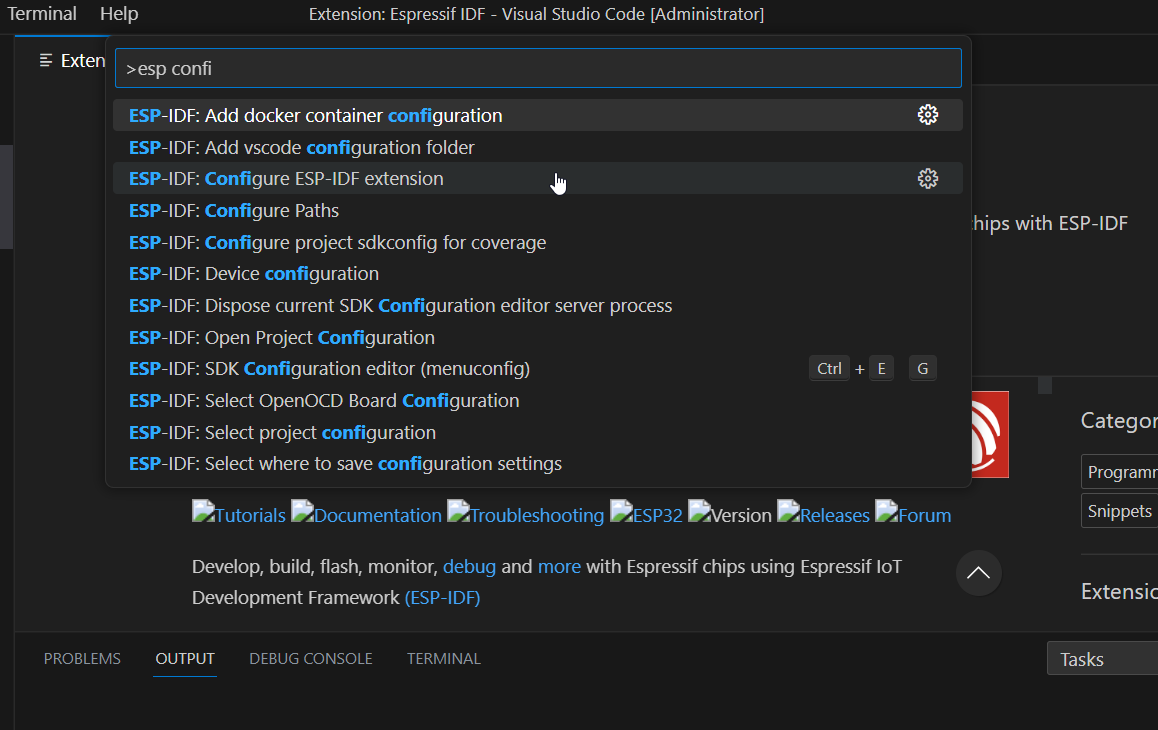The height and width of the screenshot is (730, 1158).
Task: Pick Select where to save configuration settings
Action: pyautogui.click(x=538, y=463)
